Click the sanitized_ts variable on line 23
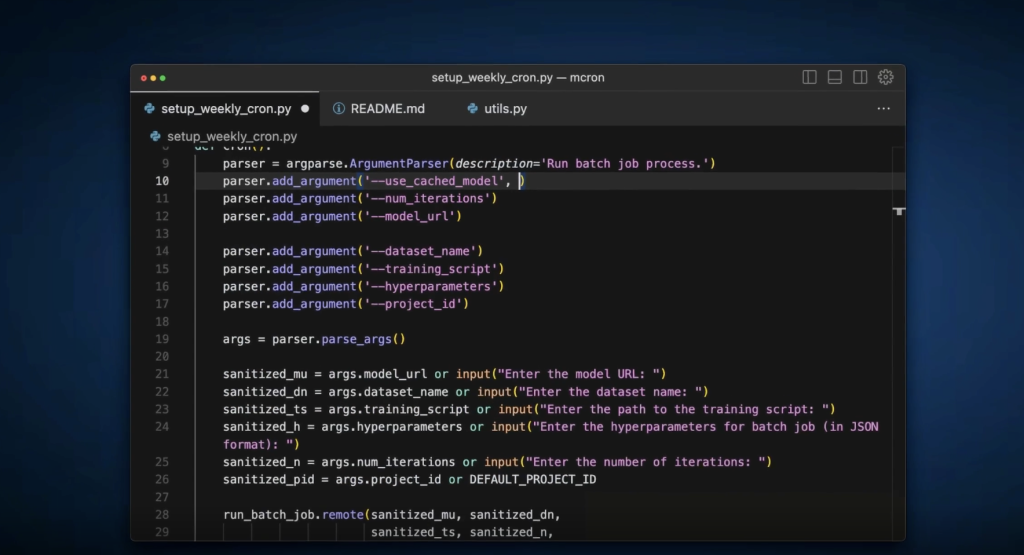The image size is (1024, 555). click(265, 409)
